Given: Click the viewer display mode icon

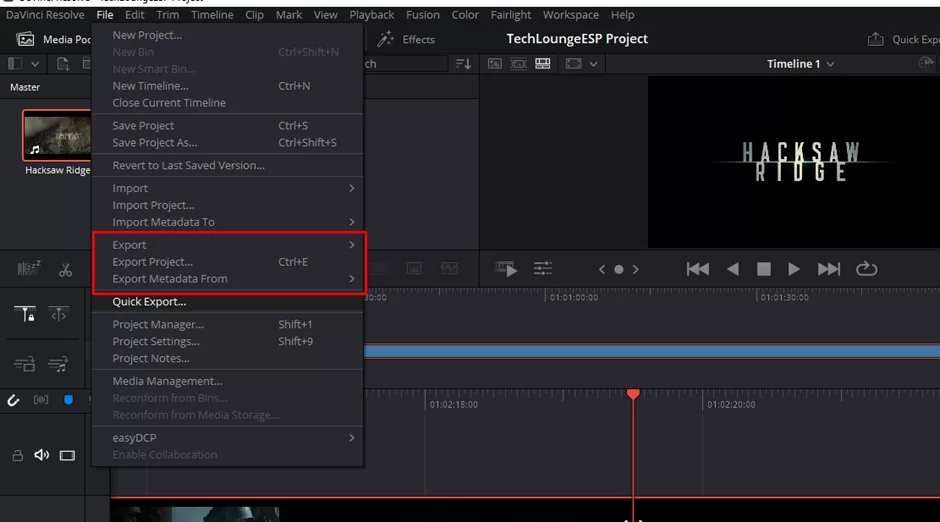Looking at the screenshot, I should coord(573,64).
